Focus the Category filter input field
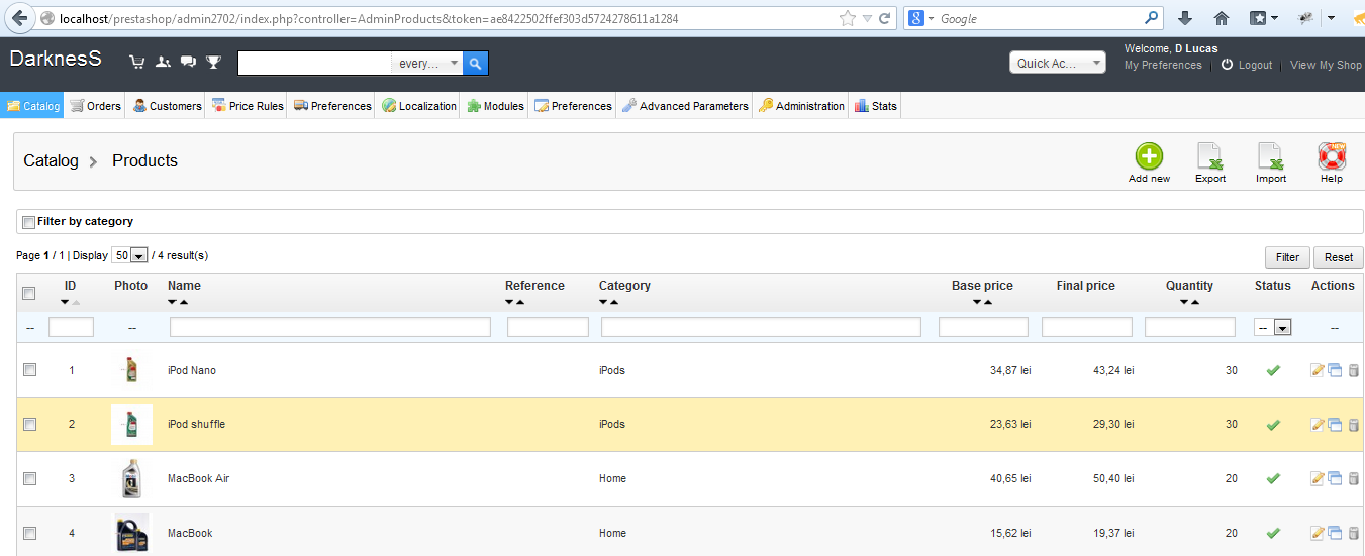Screen dimensions: 1365x556 click(x=761, y=327)
